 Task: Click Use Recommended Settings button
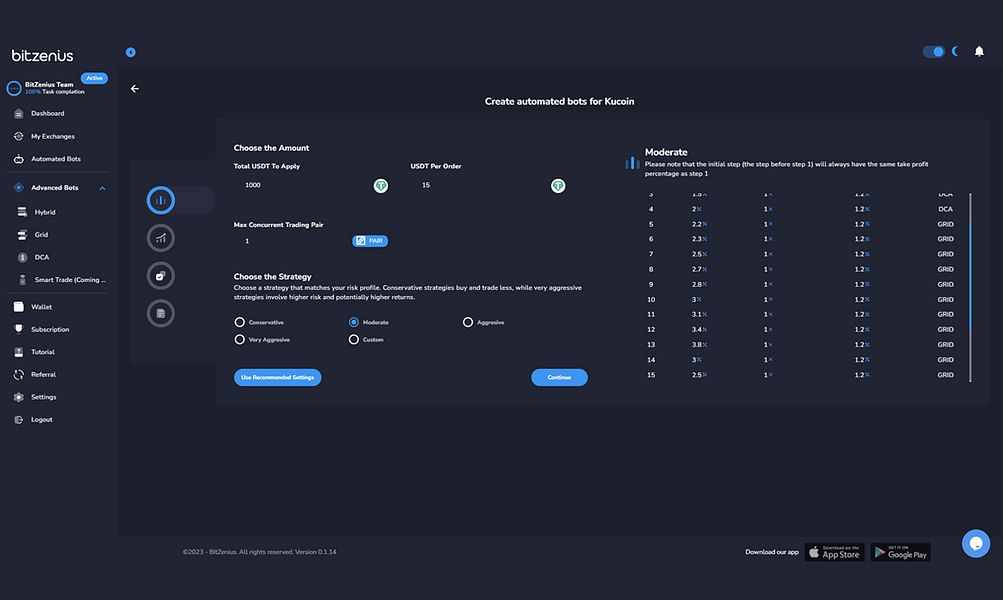point(278,377)
